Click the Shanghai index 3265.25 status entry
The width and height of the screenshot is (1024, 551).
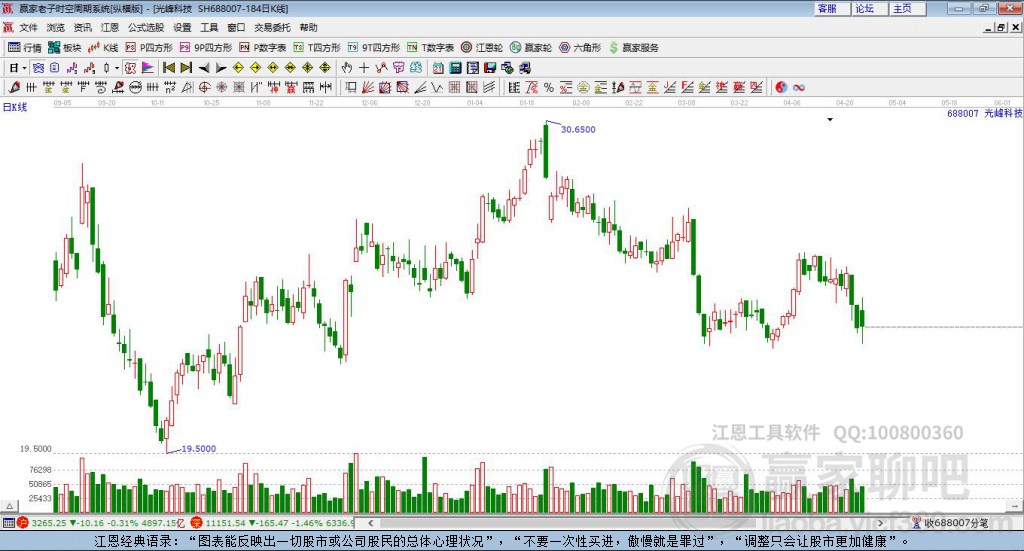tap(103, 523)
